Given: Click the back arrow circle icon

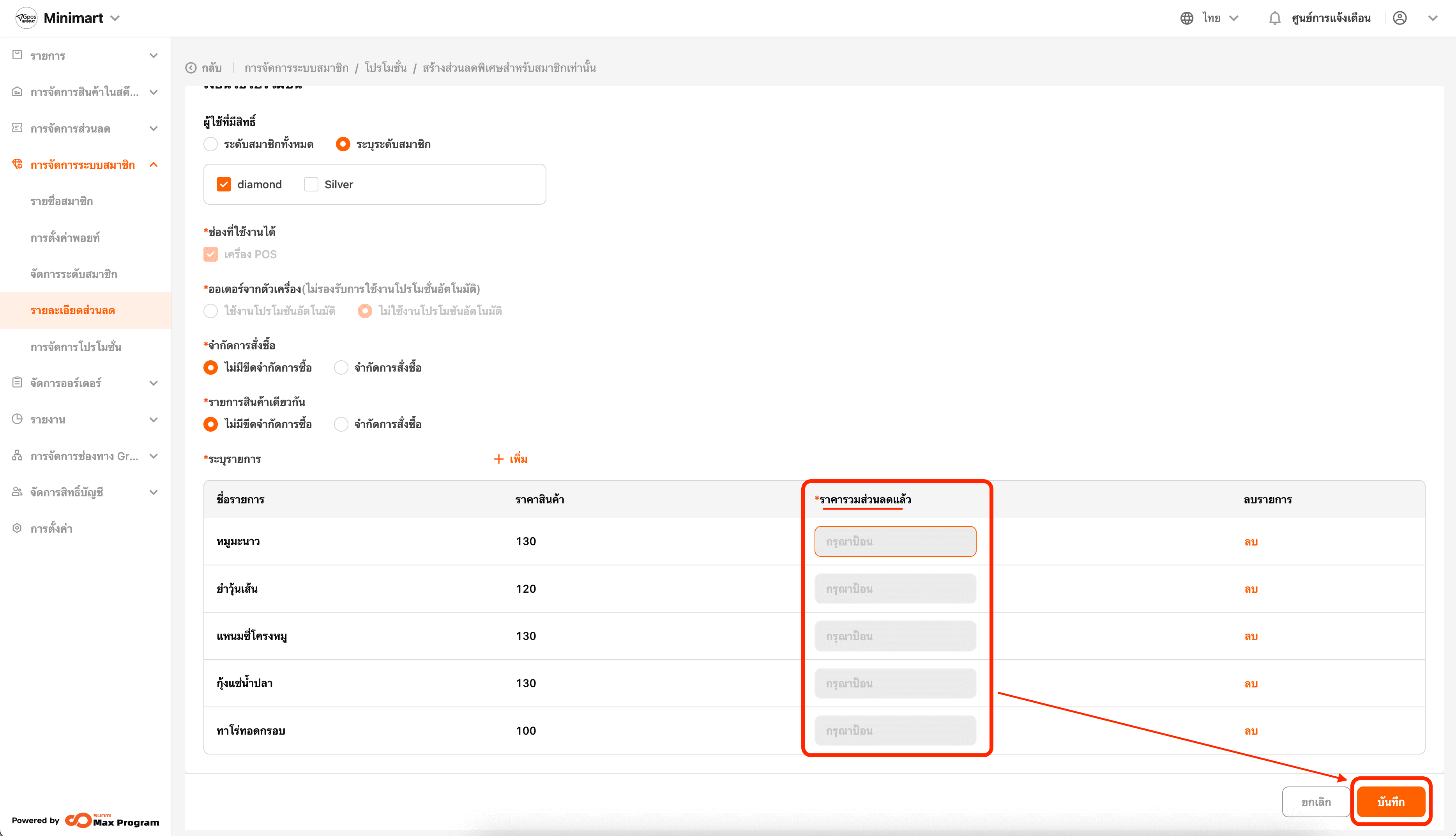Looking at the screenshot, I should click(191, 68).
